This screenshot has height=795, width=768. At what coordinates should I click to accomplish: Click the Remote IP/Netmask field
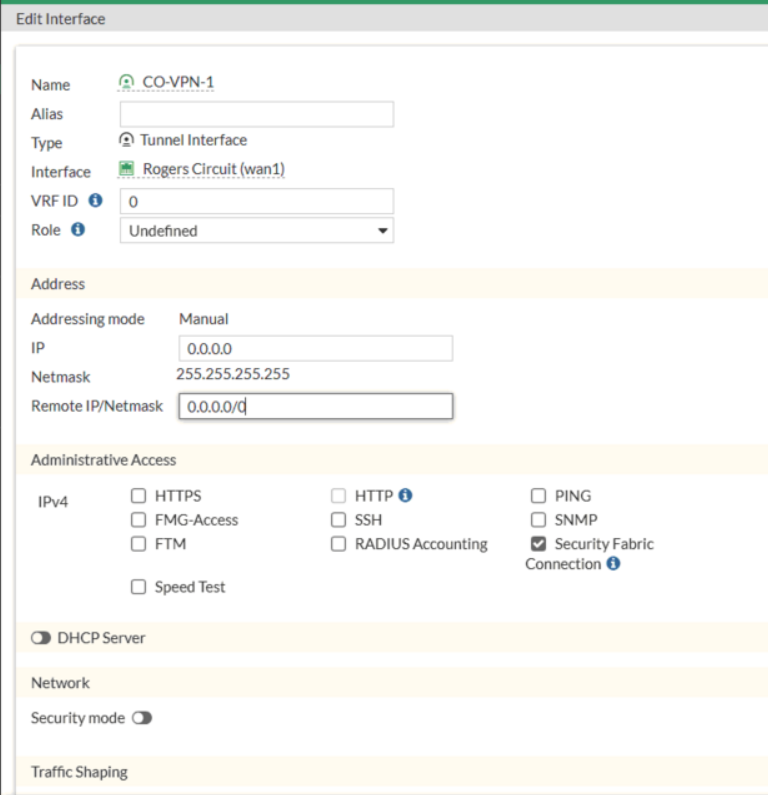point(315,407)
